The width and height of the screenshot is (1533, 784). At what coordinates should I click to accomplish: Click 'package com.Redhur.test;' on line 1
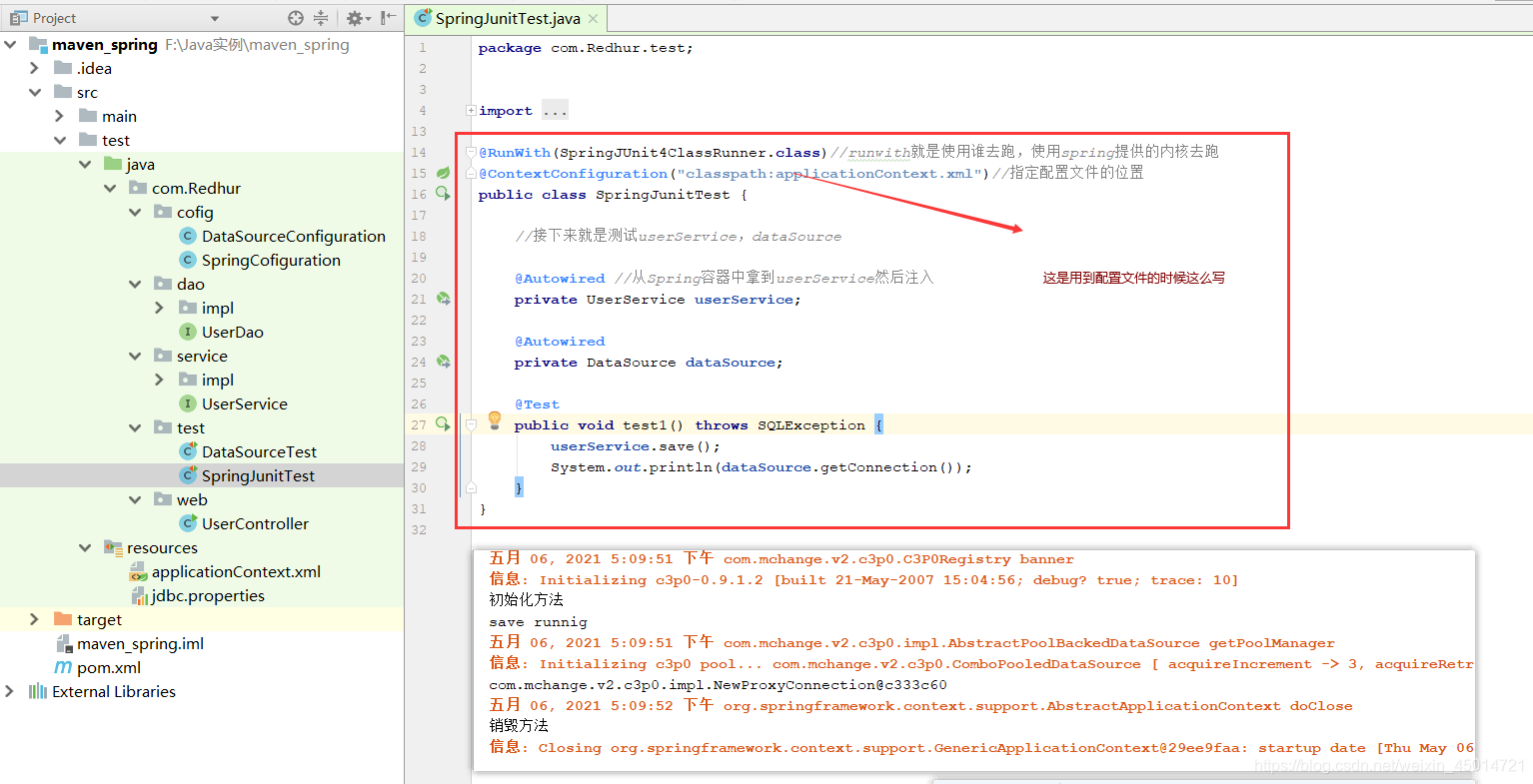point(585,48)
